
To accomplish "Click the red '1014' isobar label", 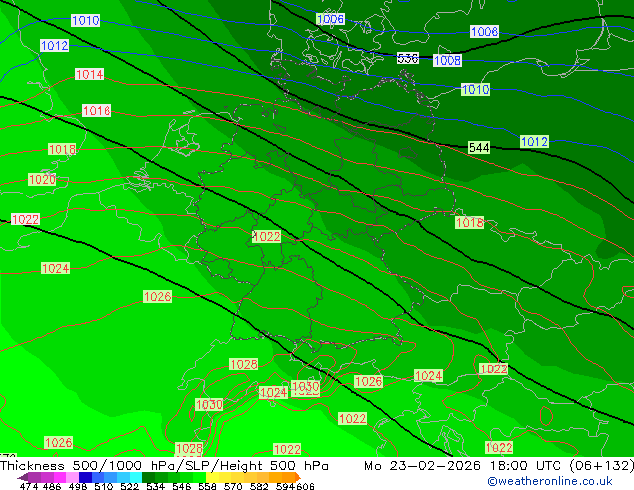I will coord(89,74).
